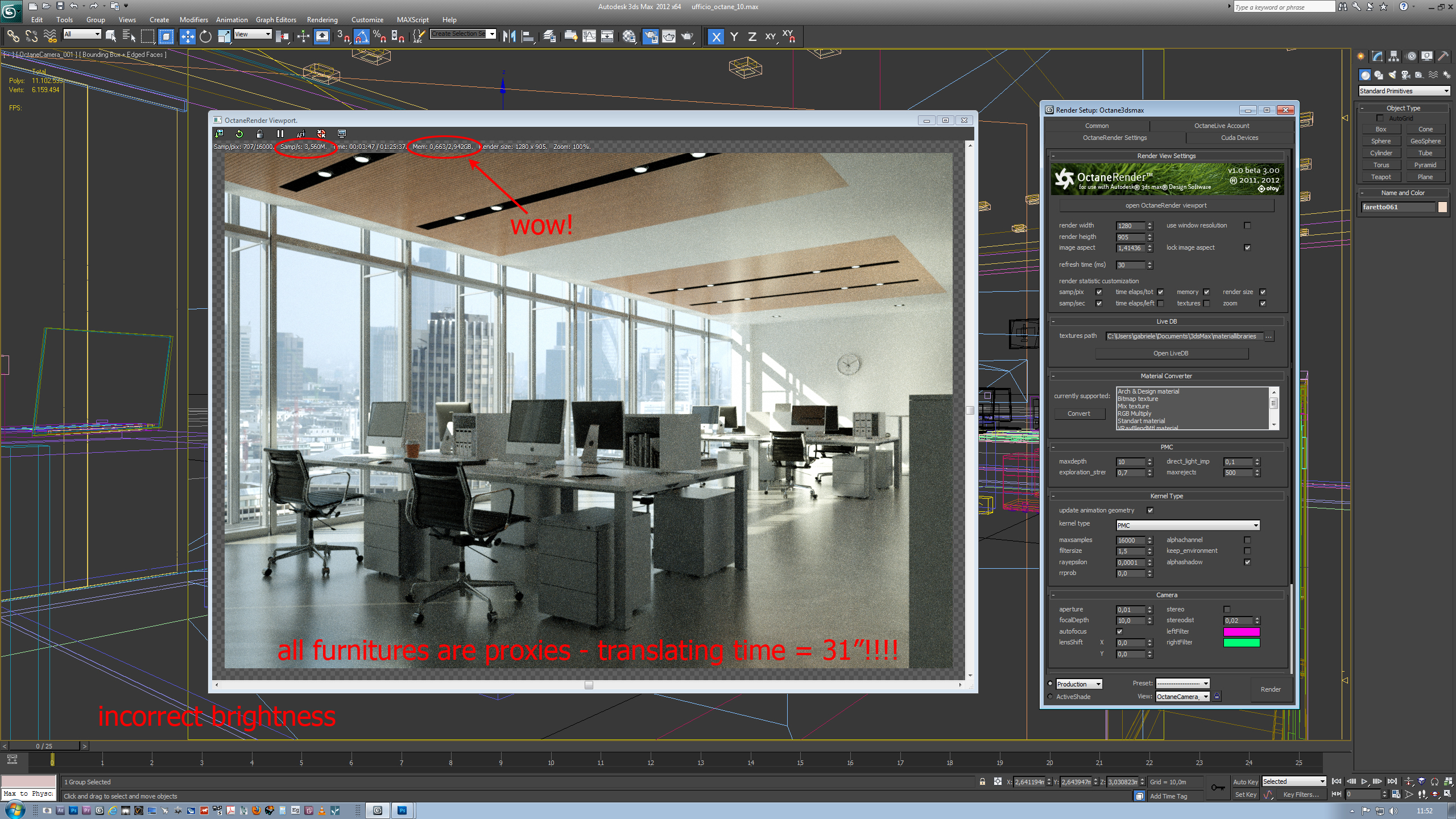This screenshot has width=1456, height=819.
Task: Open the kernel type PMC dropdown
Action: [1188, 526]
